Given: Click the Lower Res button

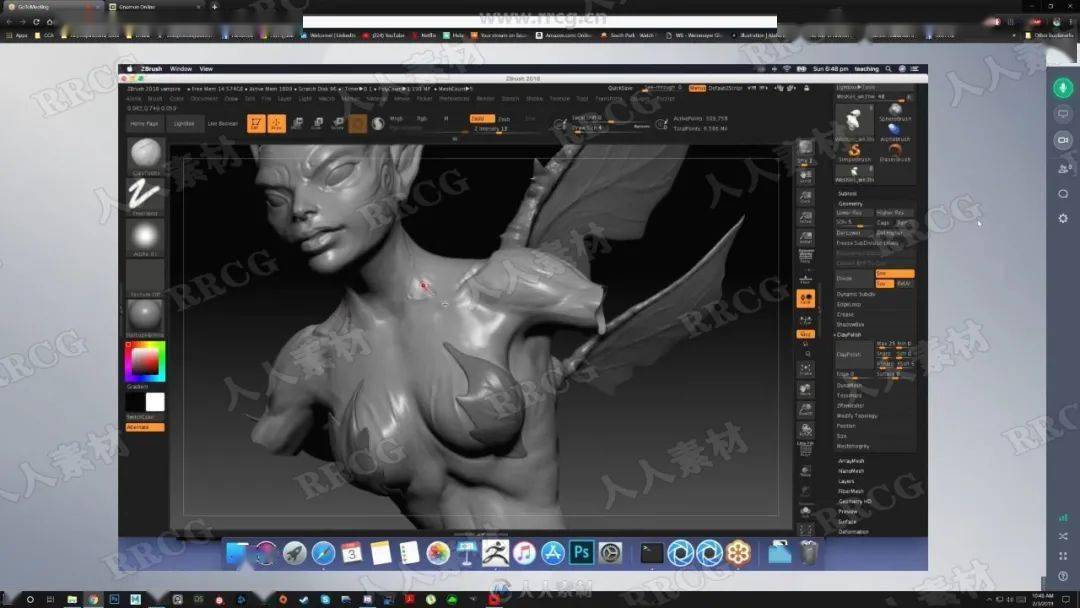Looking at the screenshot, I should pyautogui.click(x=854, y=213).
